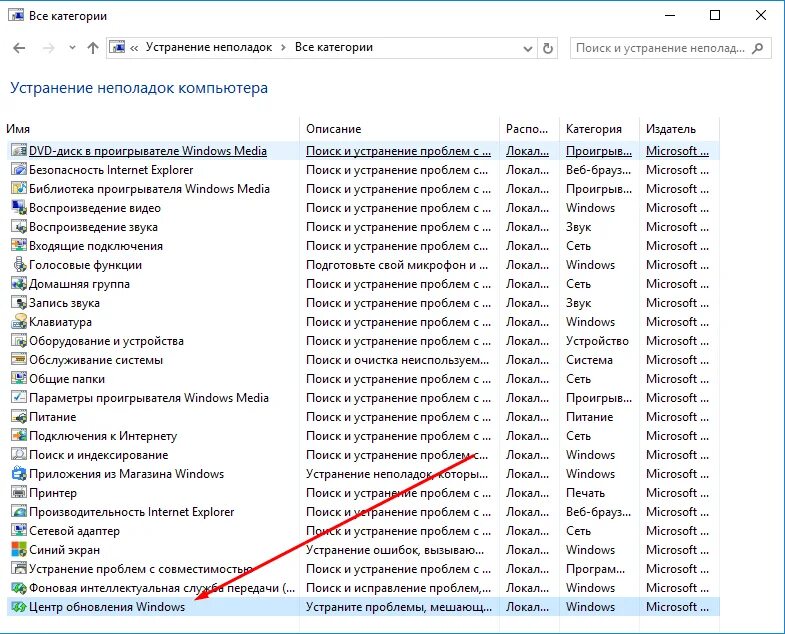This screenshot has width=785, height=634.
Task: Click category cell 'Печать'
Action: (x=585, y=493)
